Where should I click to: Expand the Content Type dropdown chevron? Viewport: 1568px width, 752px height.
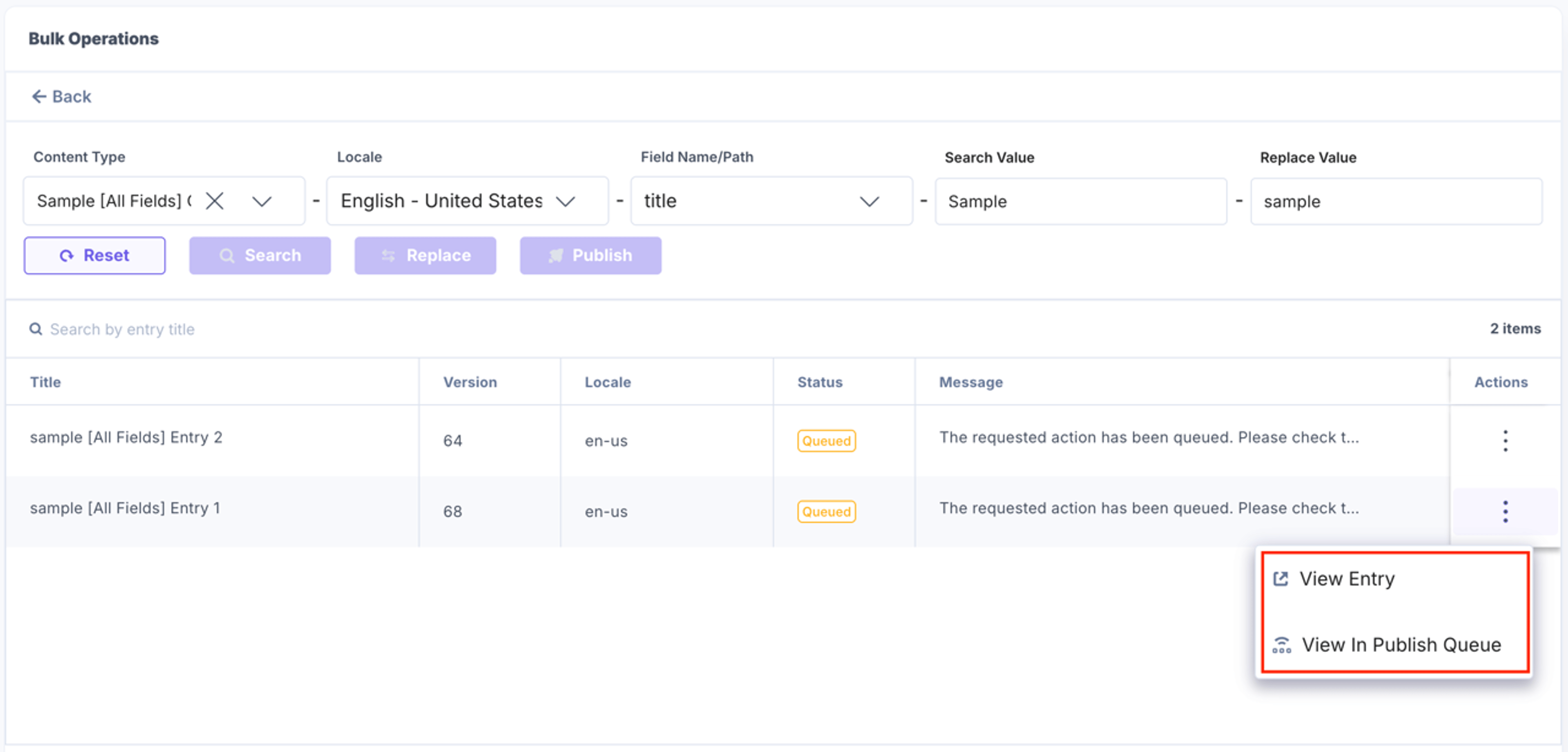pyautogui.click(x=262, y=201)
